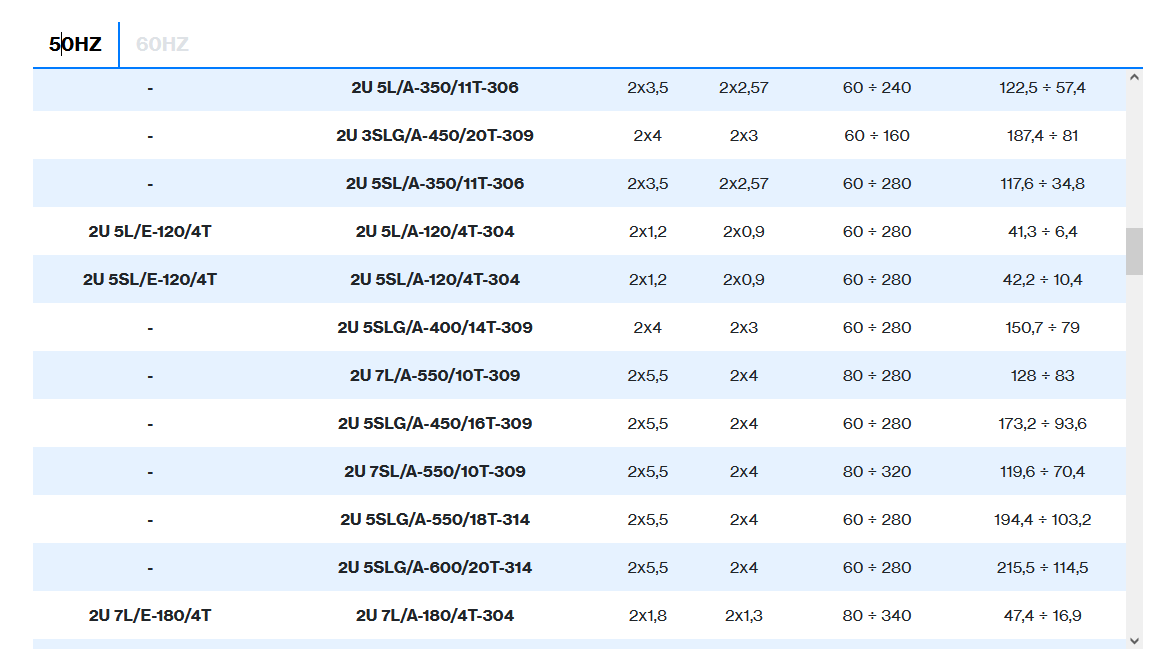Viewport: 1175px width, 670px height.
Task: Switch to the 50HZ tab
Action: click(75, 44)
